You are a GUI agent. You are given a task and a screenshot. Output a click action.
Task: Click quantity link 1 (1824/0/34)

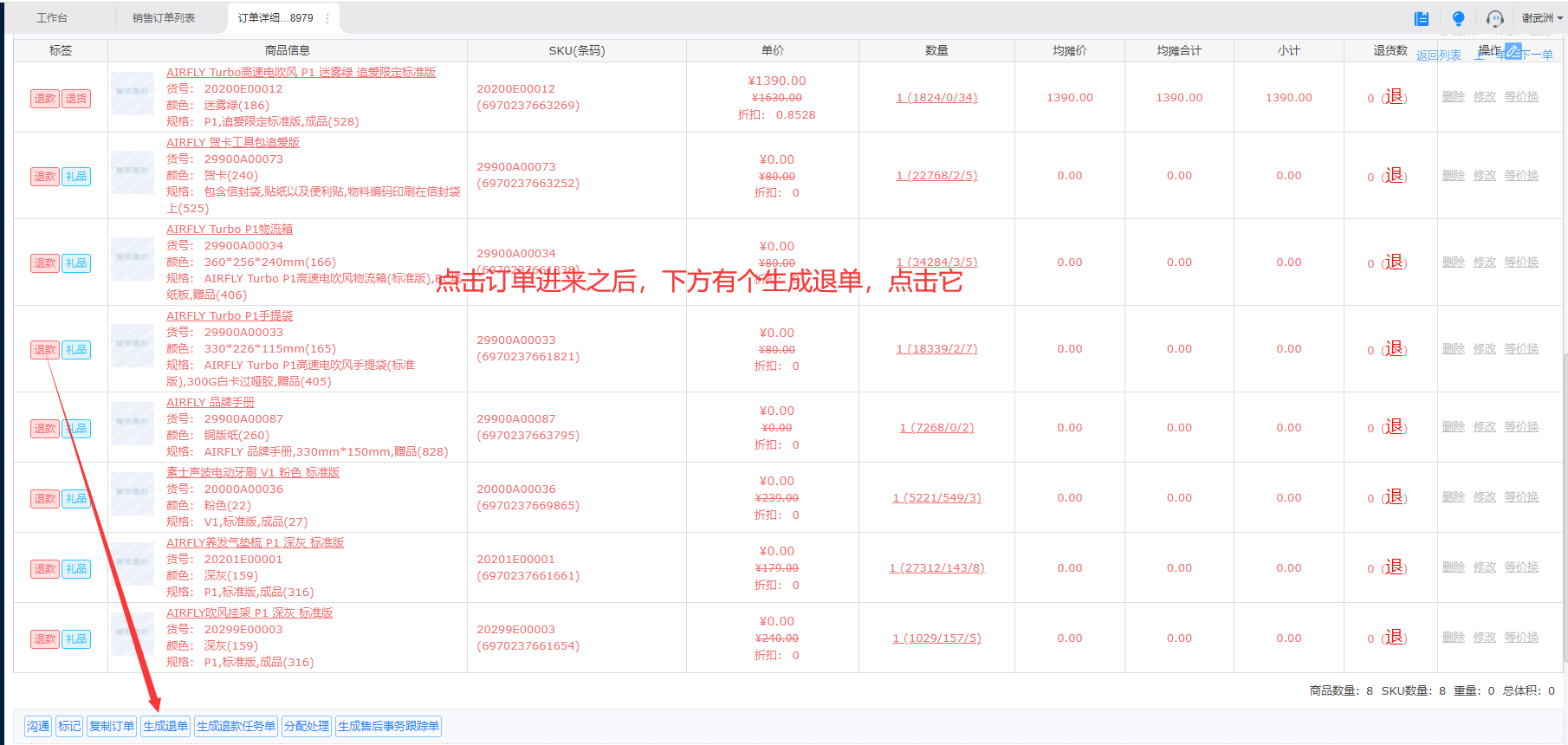point(936,98)
